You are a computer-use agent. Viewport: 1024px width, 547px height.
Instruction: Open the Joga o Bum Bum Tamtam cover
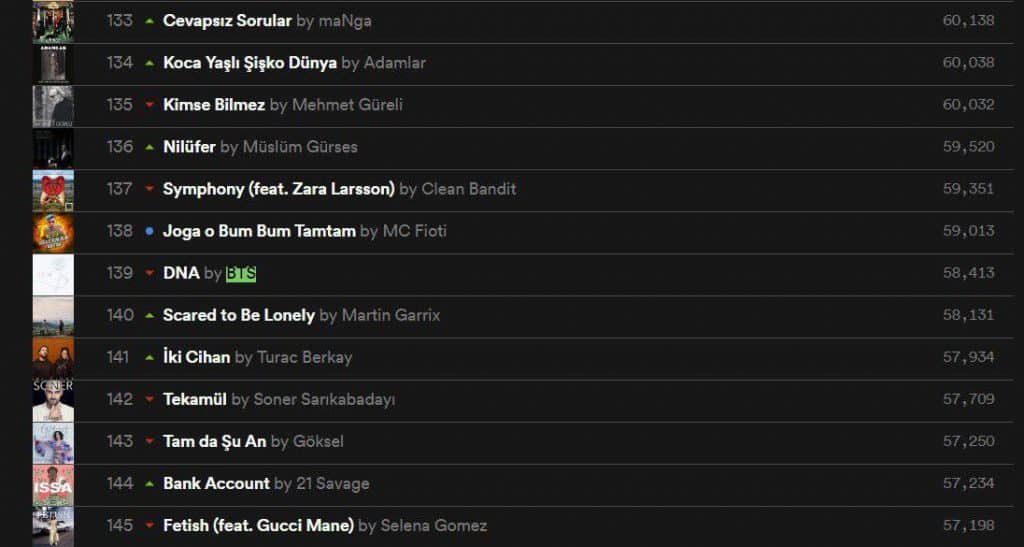pos(53,232)
